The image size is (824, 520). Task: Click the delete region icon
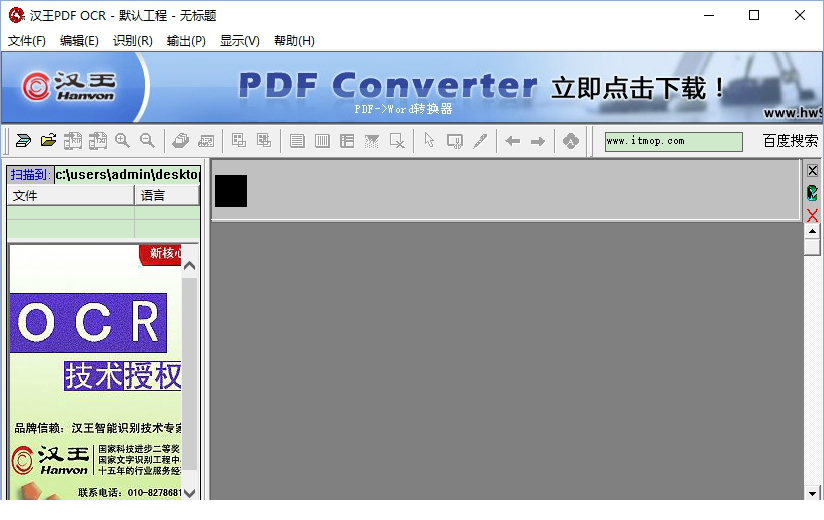(x=397, y=141)
